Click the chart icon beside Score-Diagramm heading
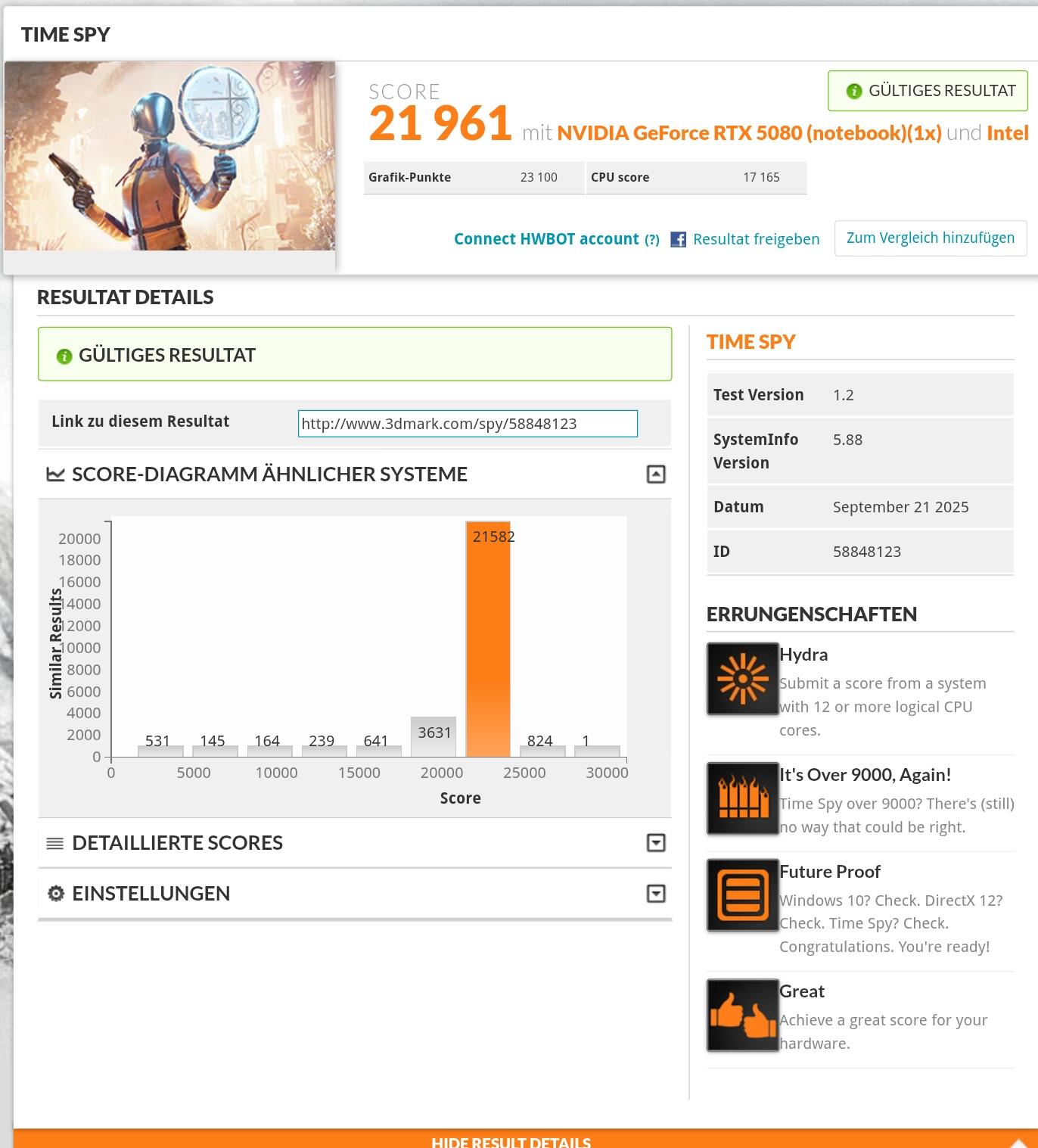 pyautogui.click(x=55, y=474)
